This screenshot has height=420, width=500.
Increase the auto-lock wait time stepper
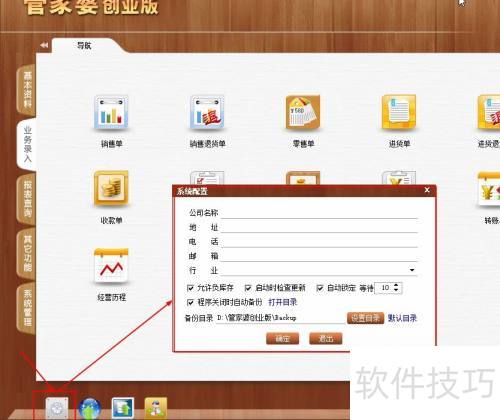coord(396,285)
